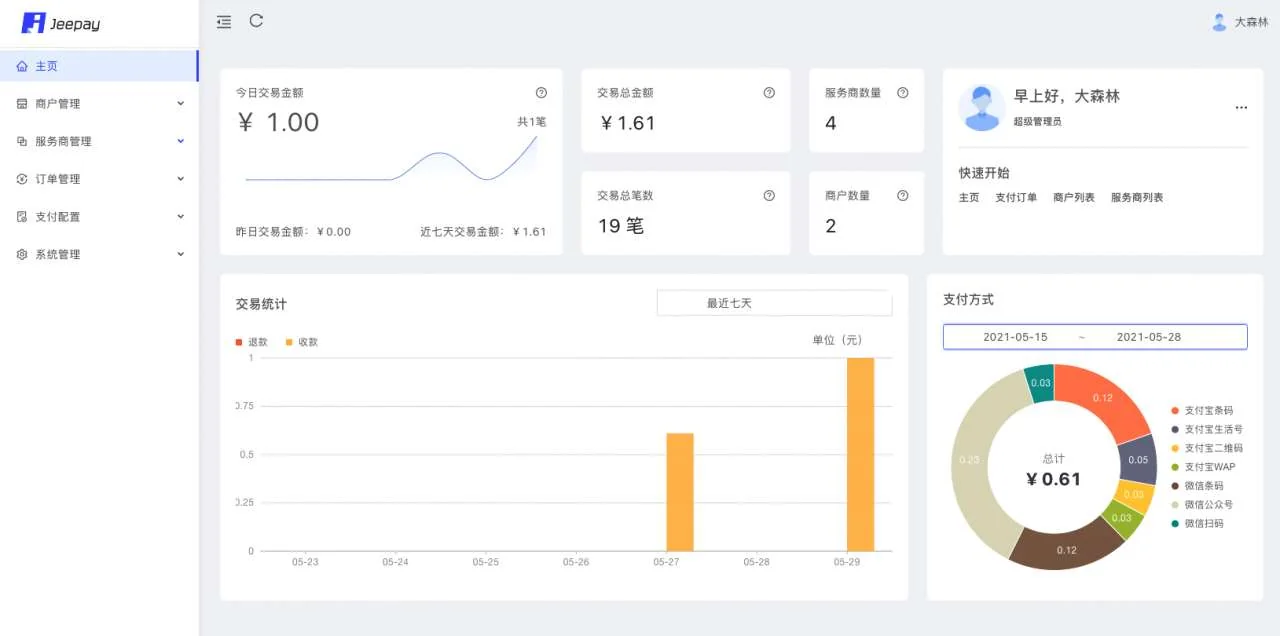Click the 大森林 user avatar
This screenshot has width=1280, height=636.
click(x=1218, y=21)
